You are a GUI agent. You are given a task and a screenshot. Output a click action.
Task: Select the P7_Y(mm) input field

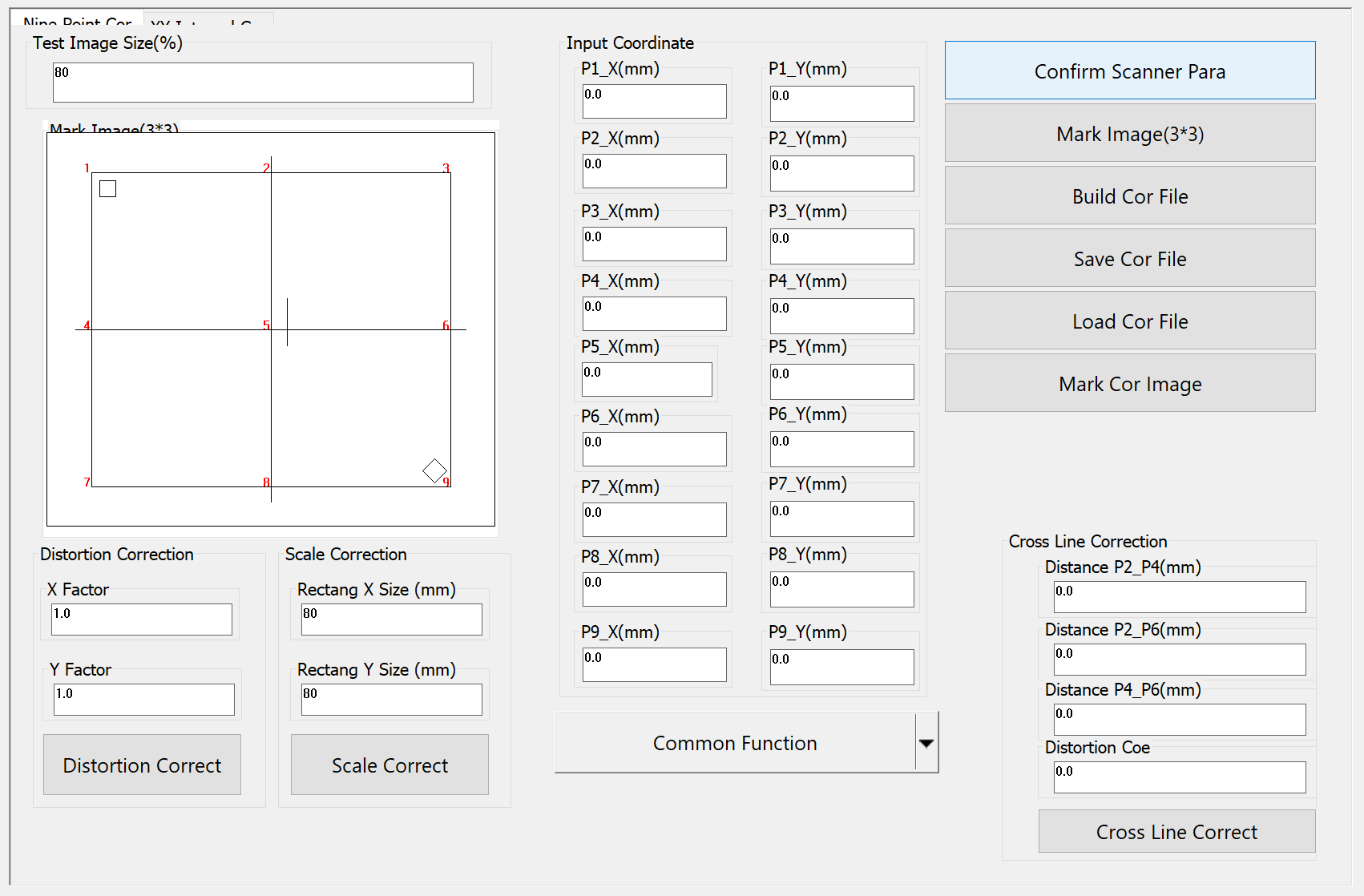[x=842, y=519]
